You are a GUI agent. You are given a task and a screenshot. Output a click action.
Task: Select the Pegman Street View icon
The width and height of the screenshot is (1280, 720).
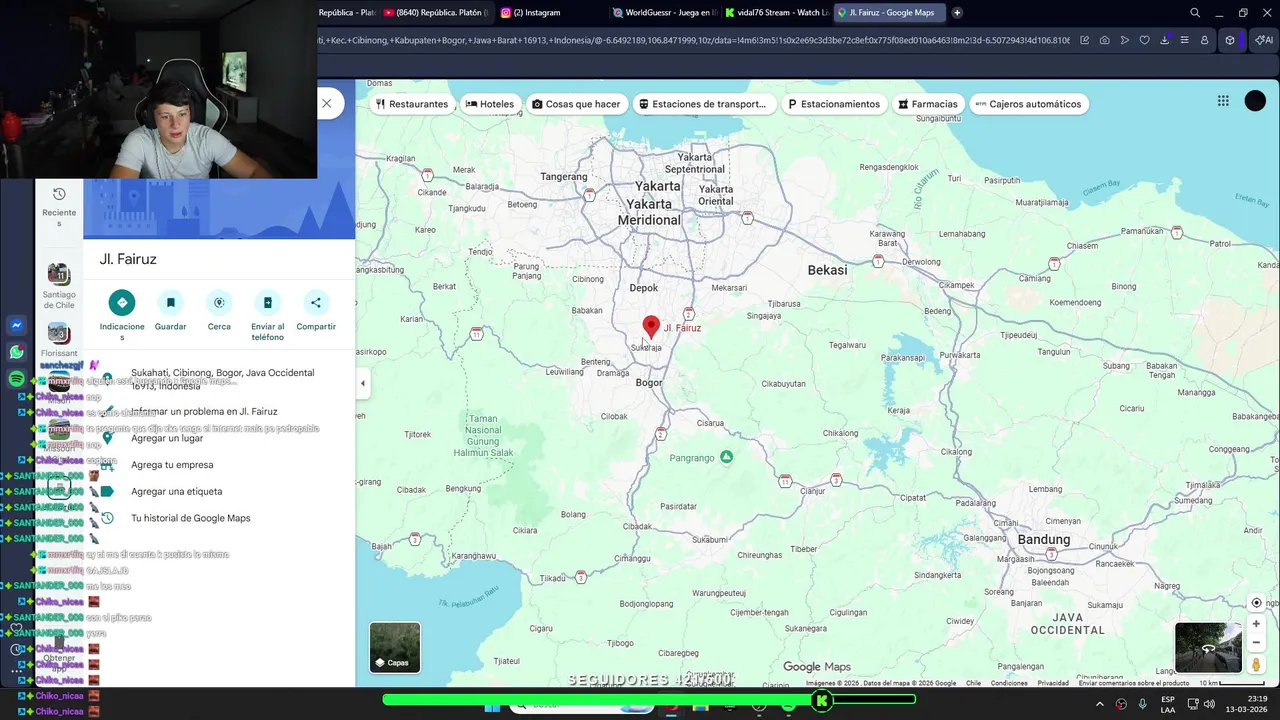click(x=1257, y=665)
